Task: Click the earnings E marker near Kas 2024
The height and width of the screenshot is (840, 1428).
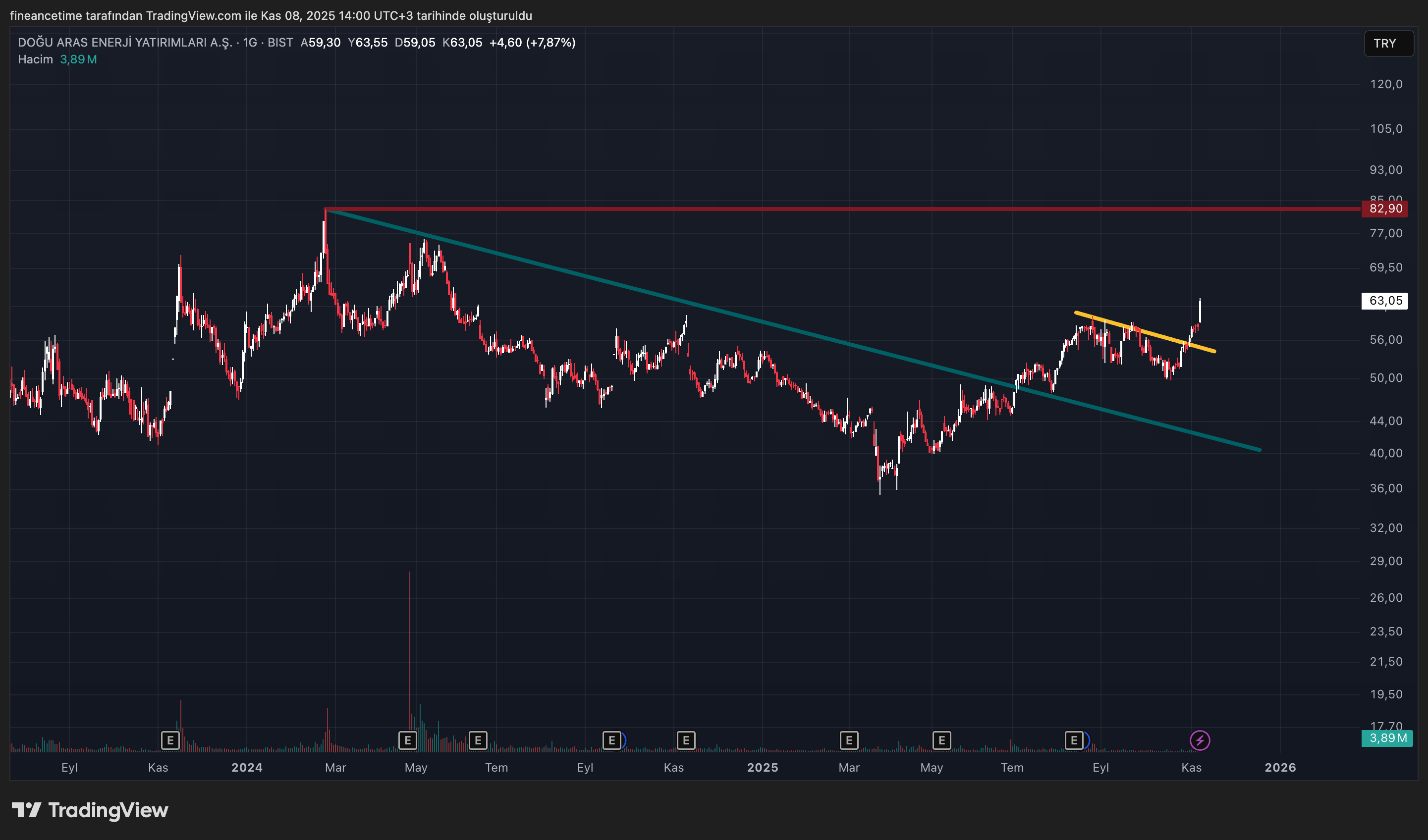Action: pos(686,740)
